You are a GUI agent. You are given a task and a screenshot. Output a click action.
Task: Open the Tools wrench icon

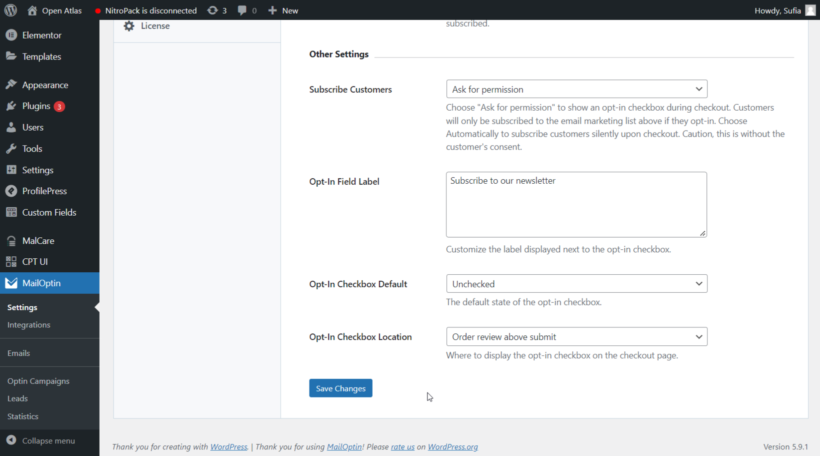[x=11, y=149]
